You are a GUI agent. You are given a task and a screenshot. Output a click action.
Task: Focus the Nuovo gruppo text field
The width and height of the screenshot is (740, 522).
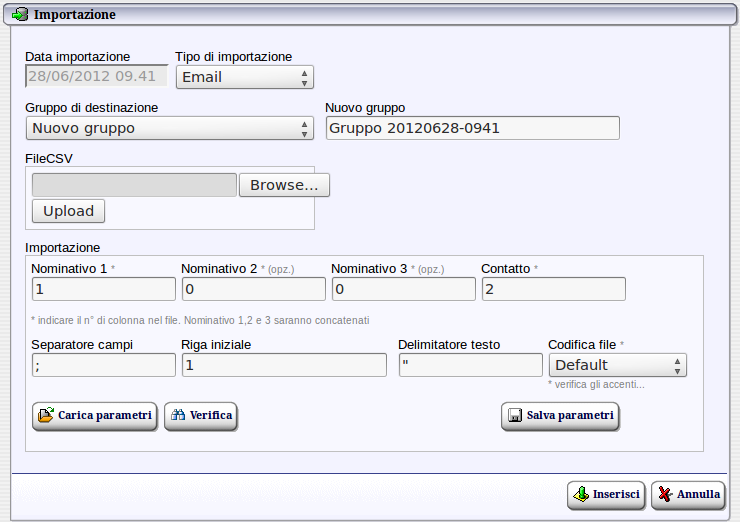tap(472, 128)
